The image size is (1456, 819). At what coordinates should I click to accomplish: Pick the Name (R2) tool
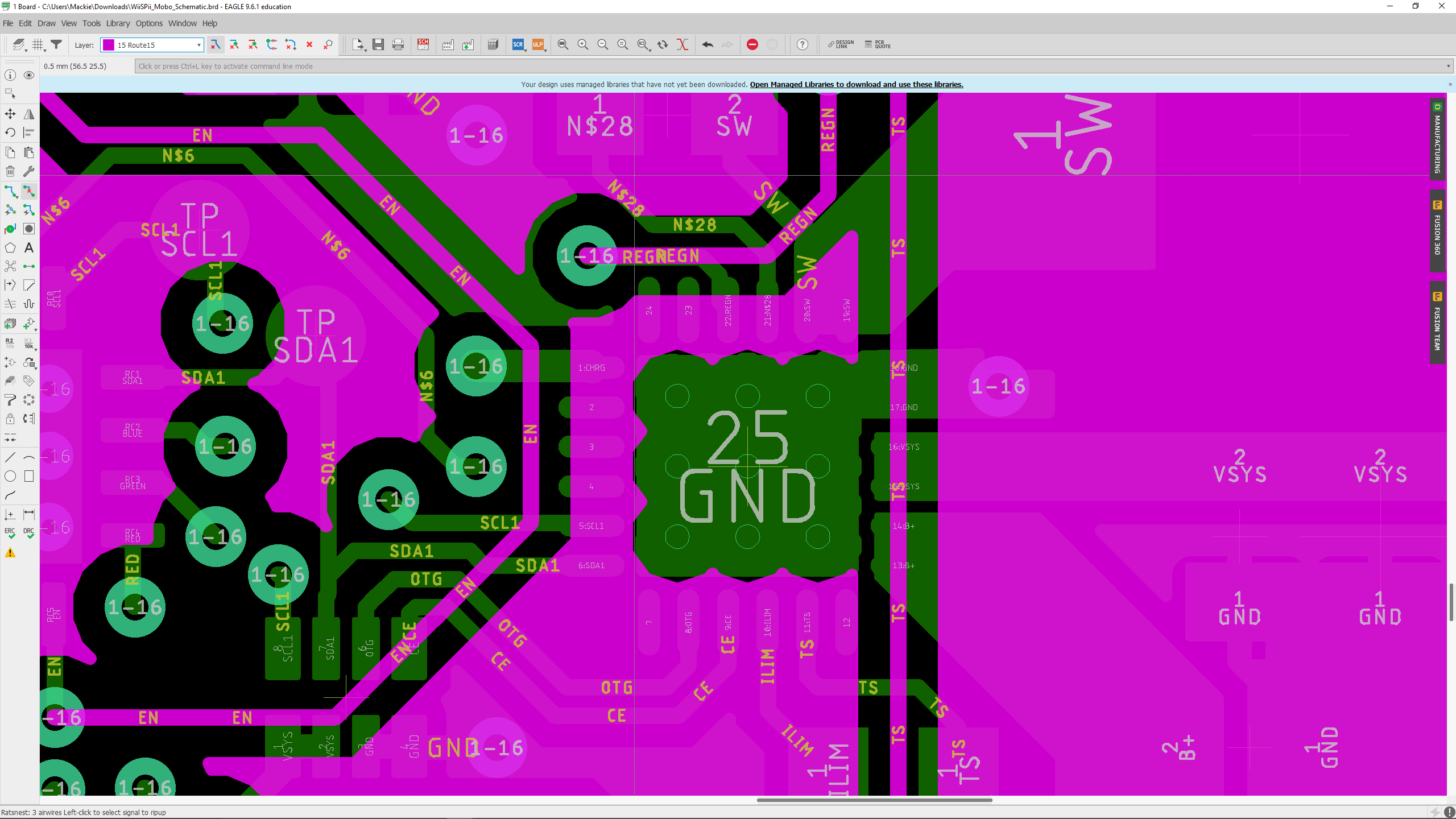(10, 343)
